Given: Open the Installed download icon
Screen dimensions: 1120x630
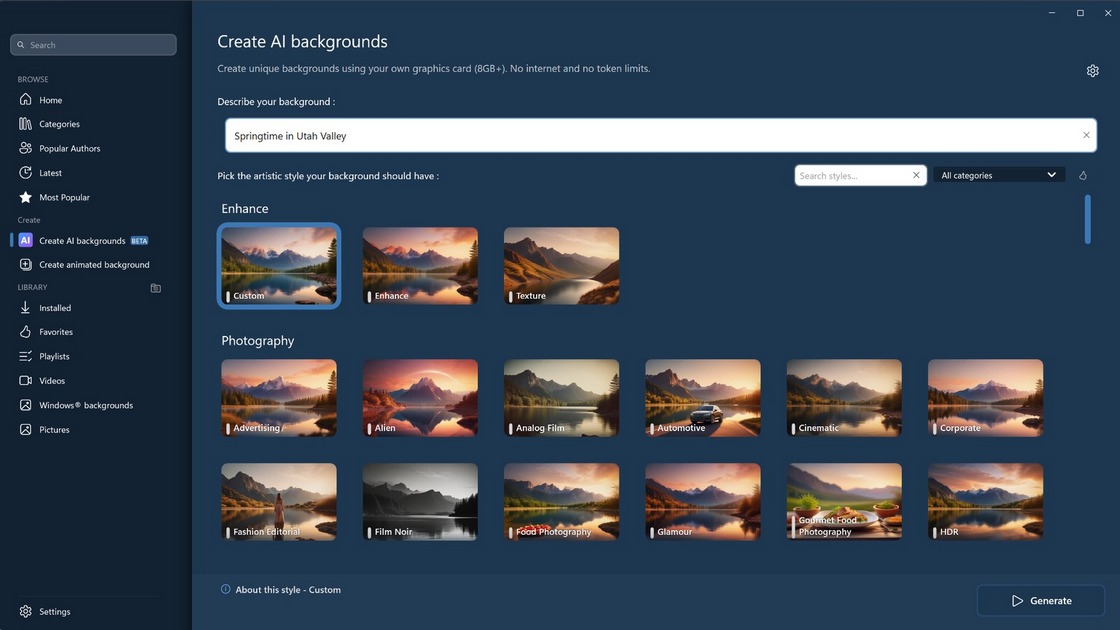Looking at the screenshot, I should click(26, 307).
